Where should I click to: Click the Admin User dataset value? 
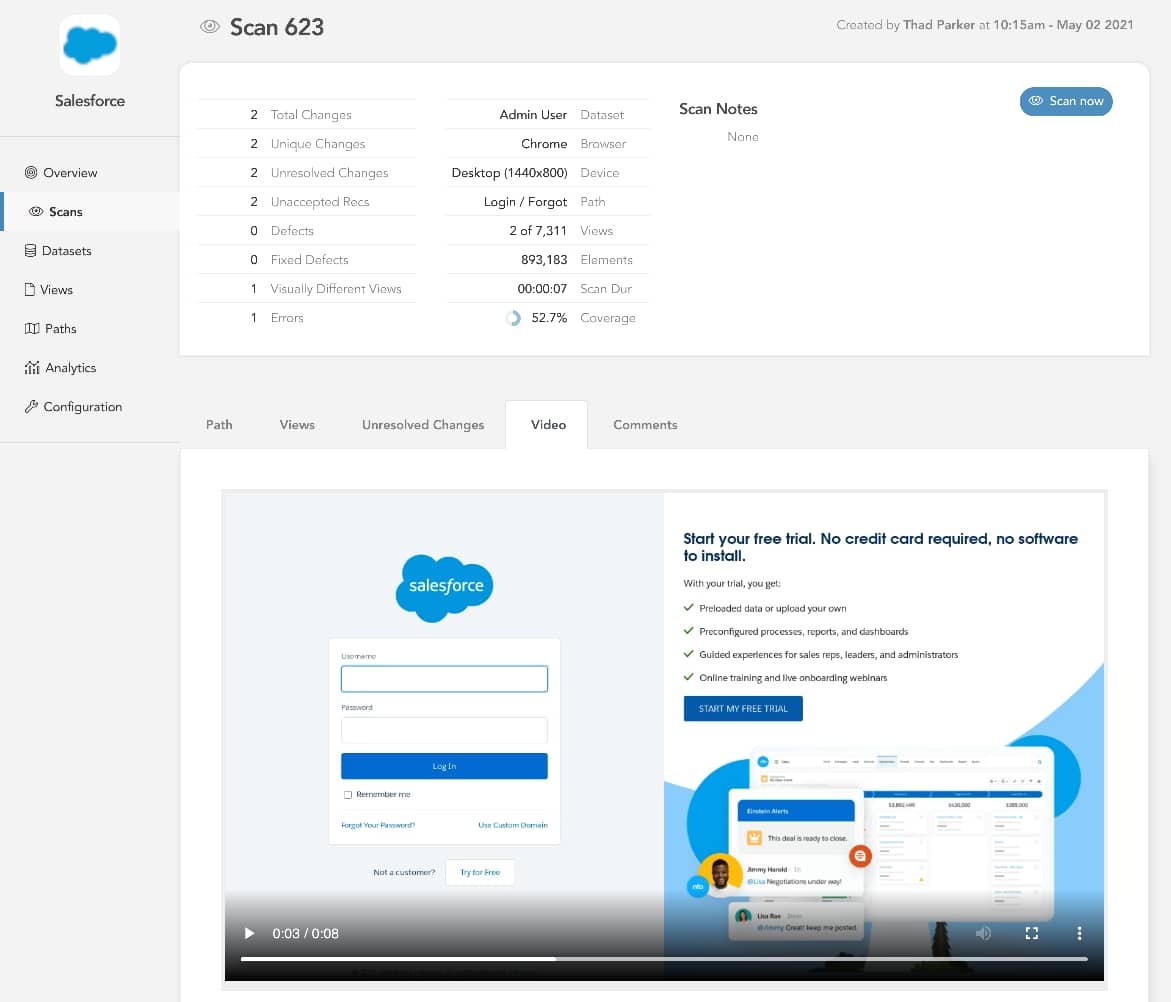(x=533, y=114)
